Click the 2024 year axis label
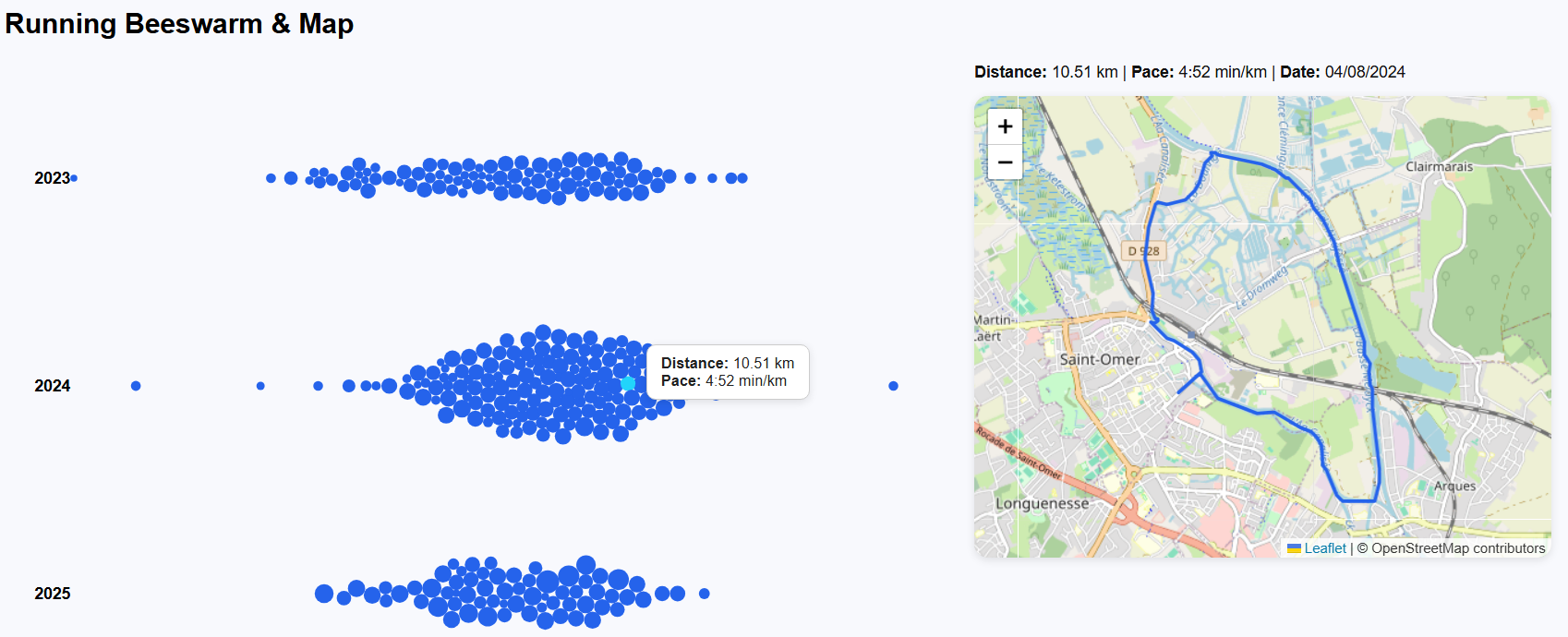 tap(53, 386)
